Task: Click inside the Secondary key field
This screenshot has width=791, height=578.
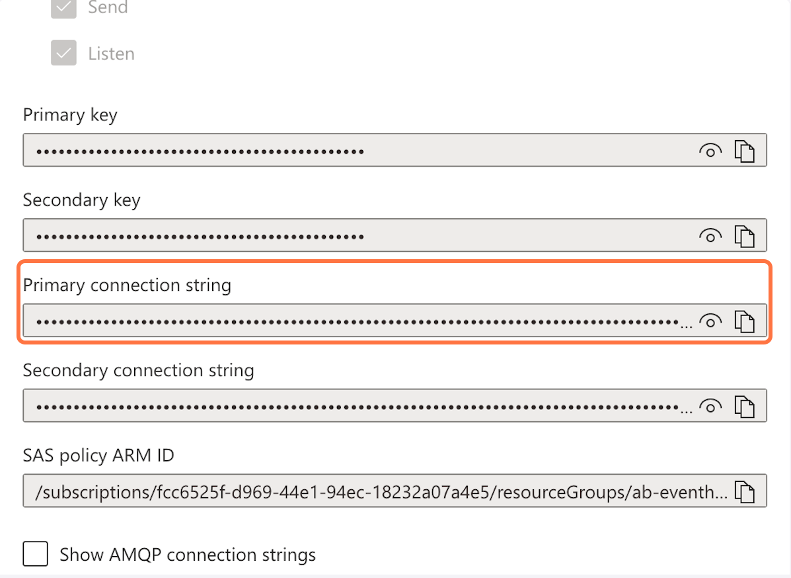Action: [350, 236]
